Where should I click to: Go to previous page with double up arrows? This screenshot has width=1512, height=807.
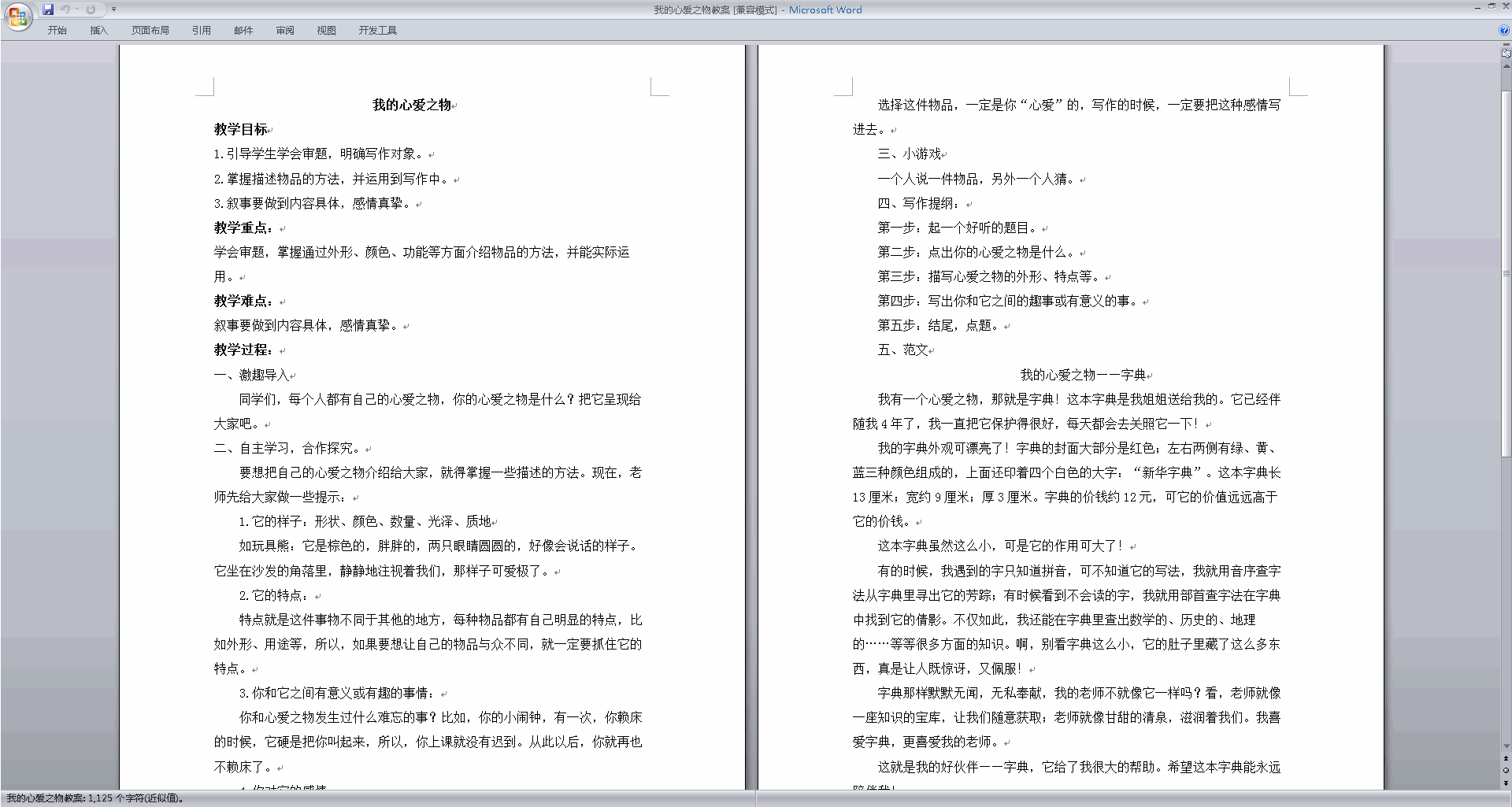click(x=1506, y=759)
